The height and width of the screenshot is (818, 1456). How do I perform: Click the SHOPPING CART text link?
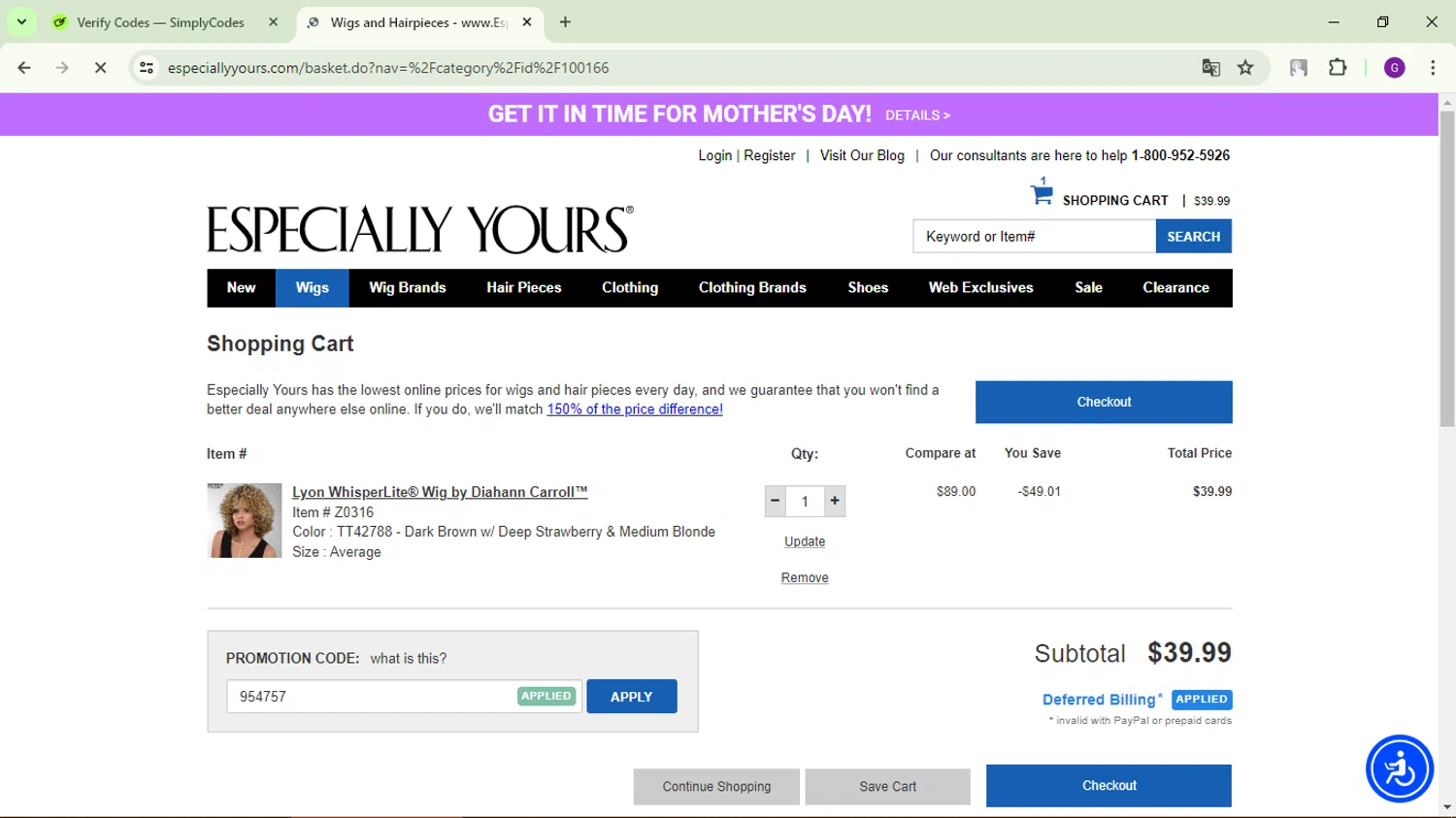(1115, 201)
